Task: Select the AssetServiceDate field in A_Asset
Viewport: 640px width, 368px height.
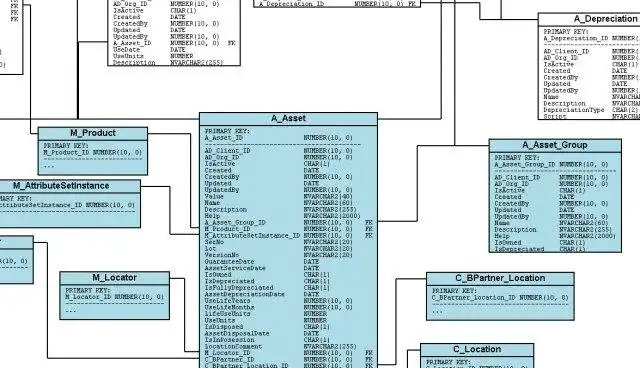Action: point(262,268)
